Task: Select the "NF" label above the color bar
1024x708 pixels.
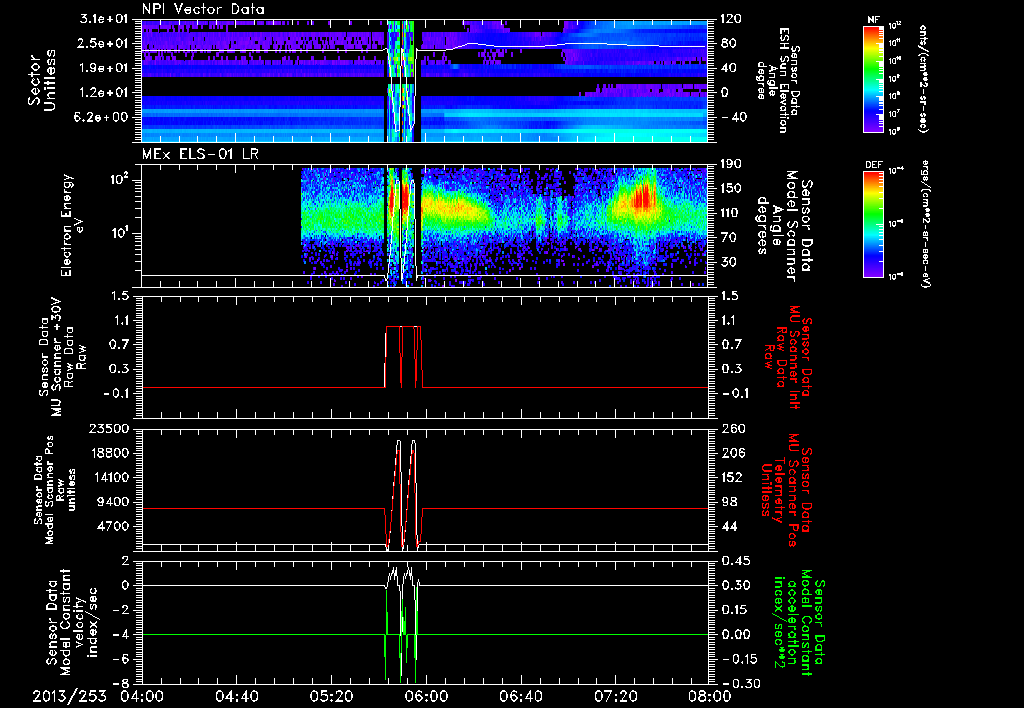Action: (873, 20)
